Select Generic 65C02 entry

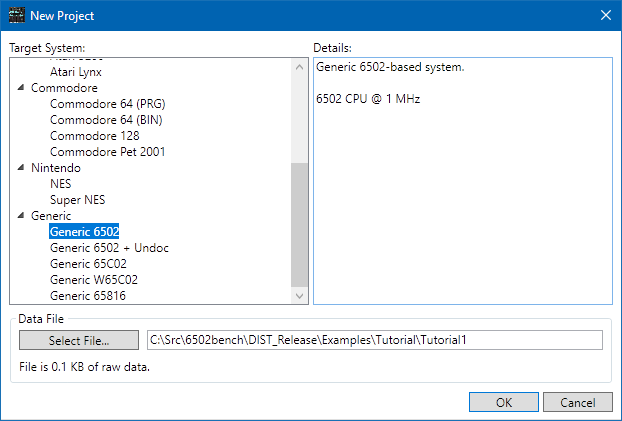(88, 263)
